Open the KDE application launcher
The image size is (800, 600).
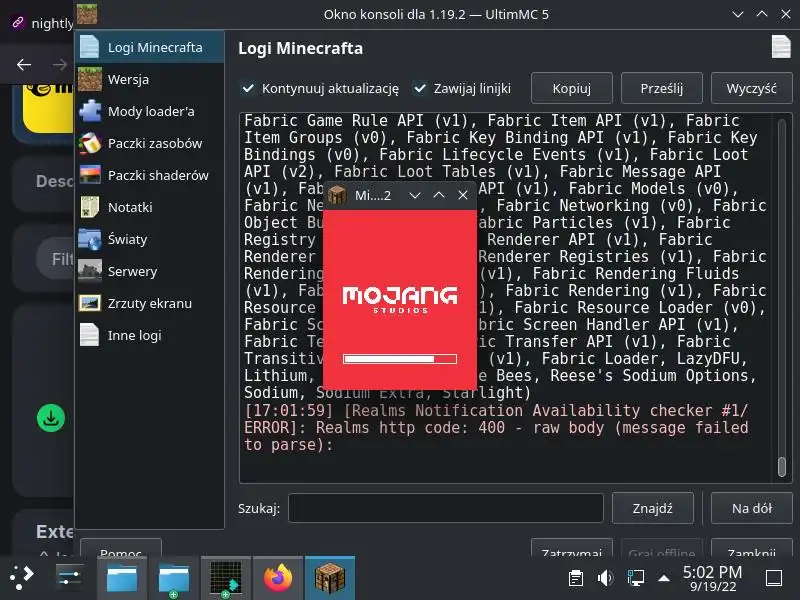point(21,578)
